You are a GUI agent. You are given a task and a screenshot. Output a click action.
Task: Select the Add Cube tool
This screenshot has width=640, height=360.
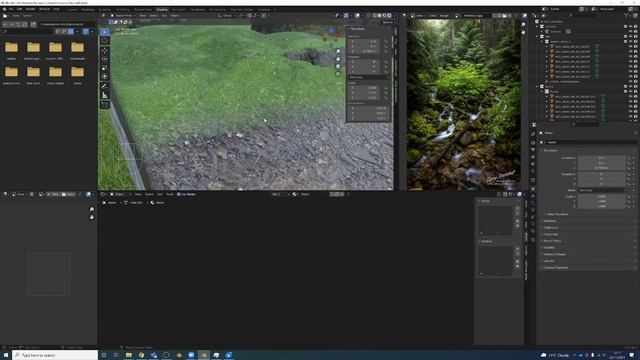(105, 105)
